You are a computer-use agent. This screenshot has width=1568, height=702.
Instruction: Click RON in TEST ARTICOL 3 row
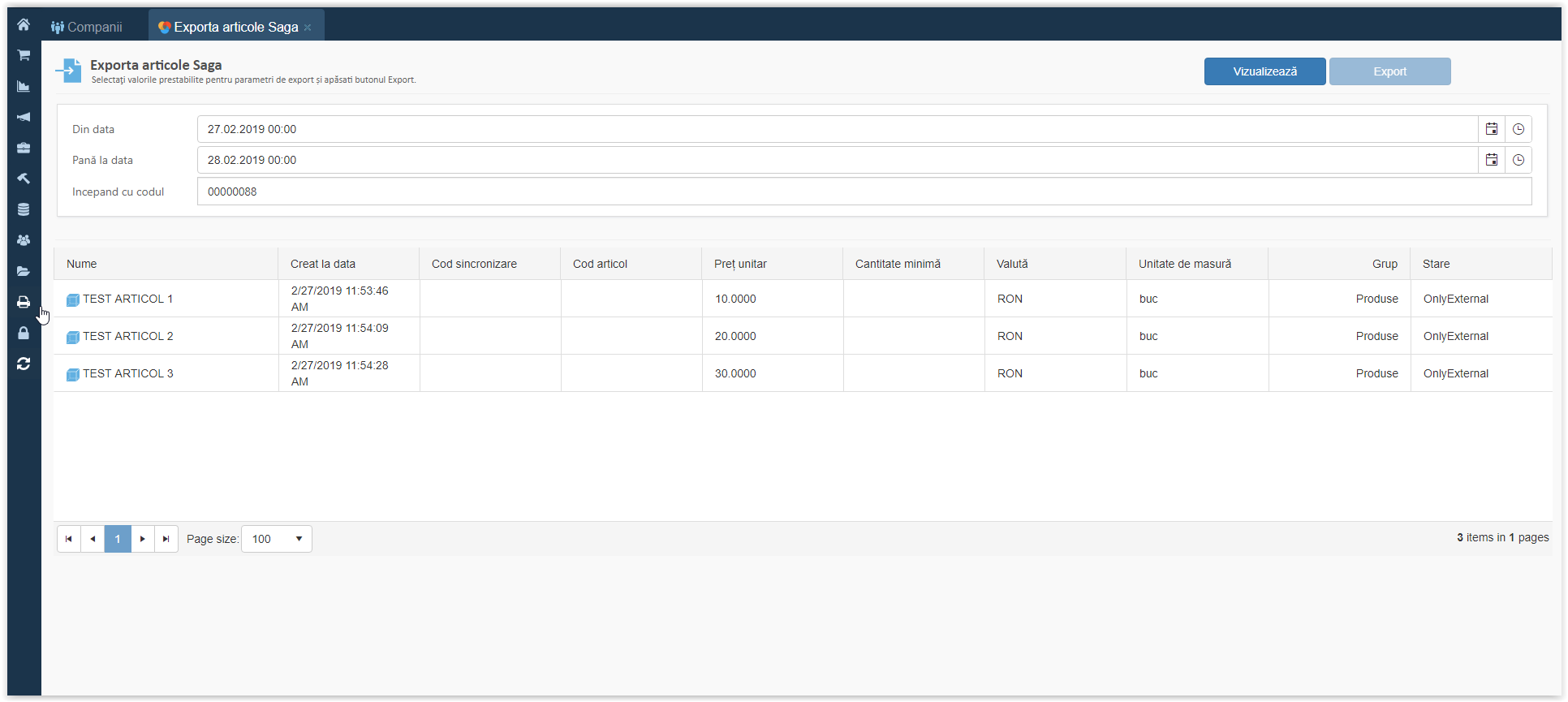pyautogui.click(x=1010, y=373)
